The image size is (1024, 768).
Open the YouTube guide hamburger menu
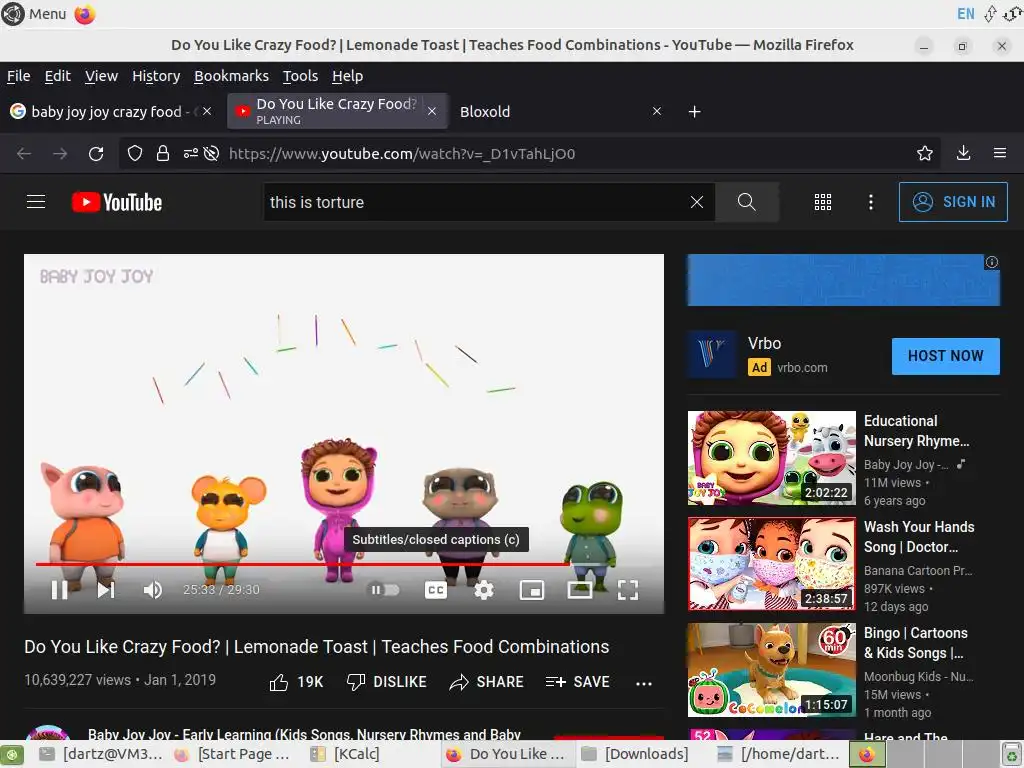(x=36, y=202)
